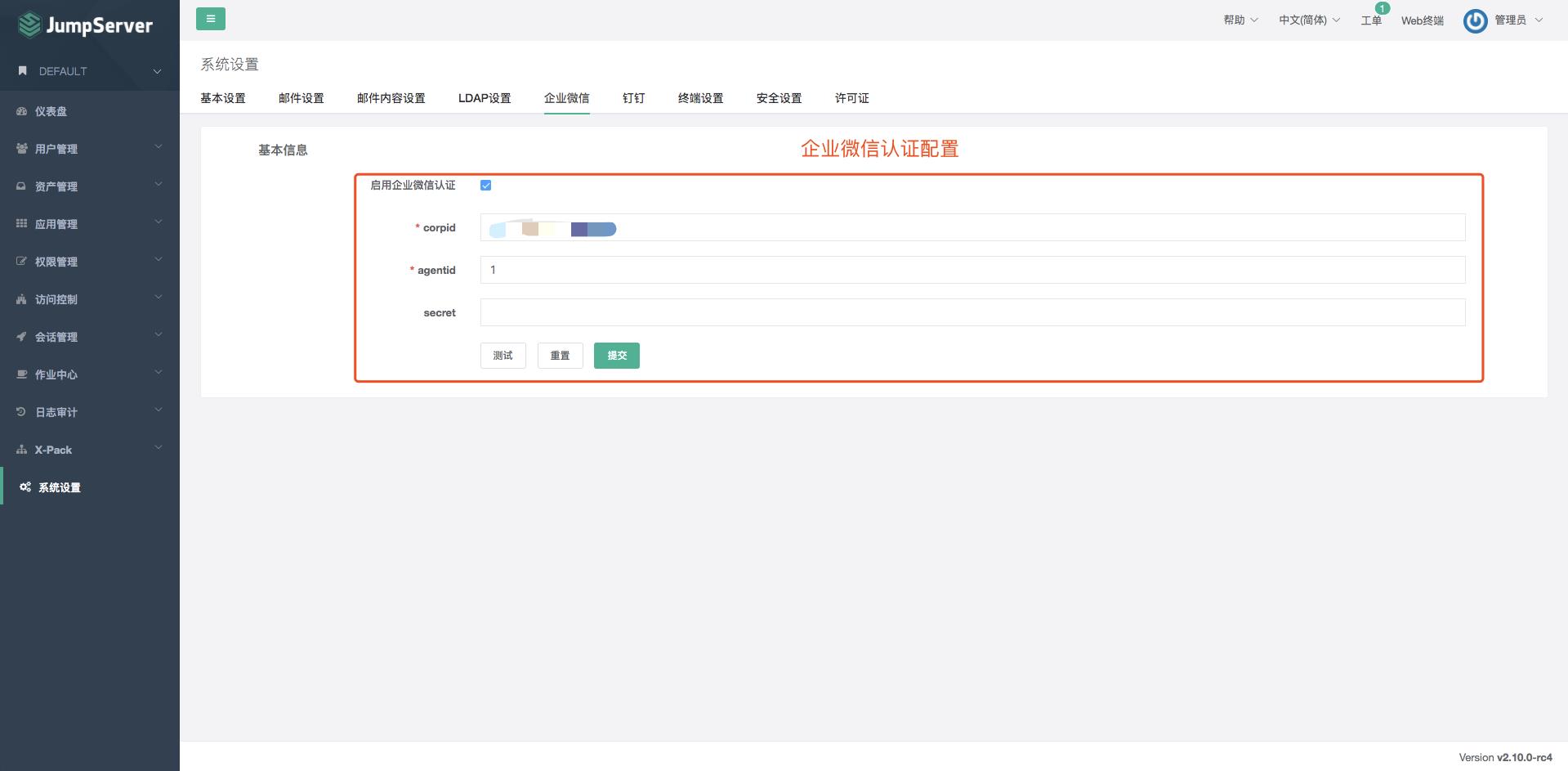Expand the DEFAULT organization dropdown

(157, 71)
